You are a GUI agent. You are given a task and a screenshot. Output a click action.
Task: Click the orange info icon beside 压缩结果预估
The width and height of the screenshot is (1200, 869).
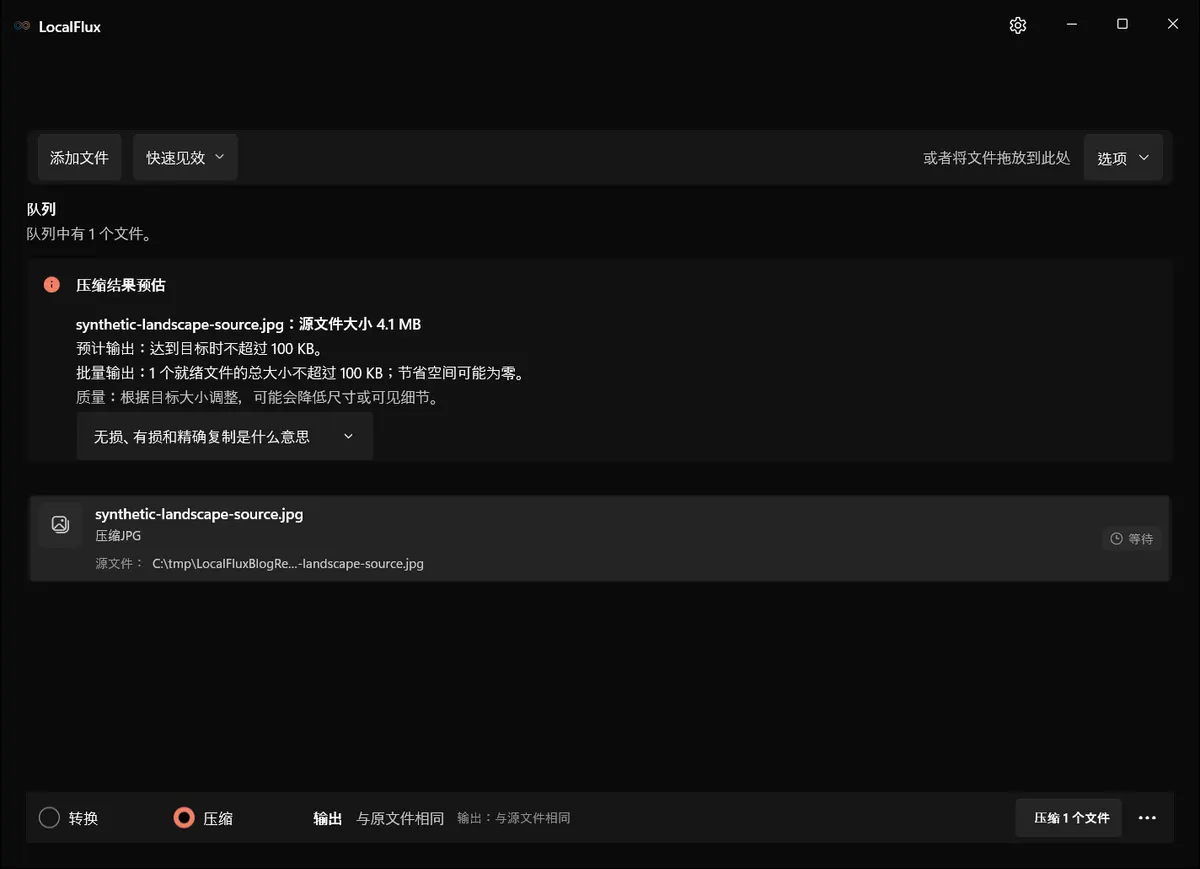tap(52, 285)
